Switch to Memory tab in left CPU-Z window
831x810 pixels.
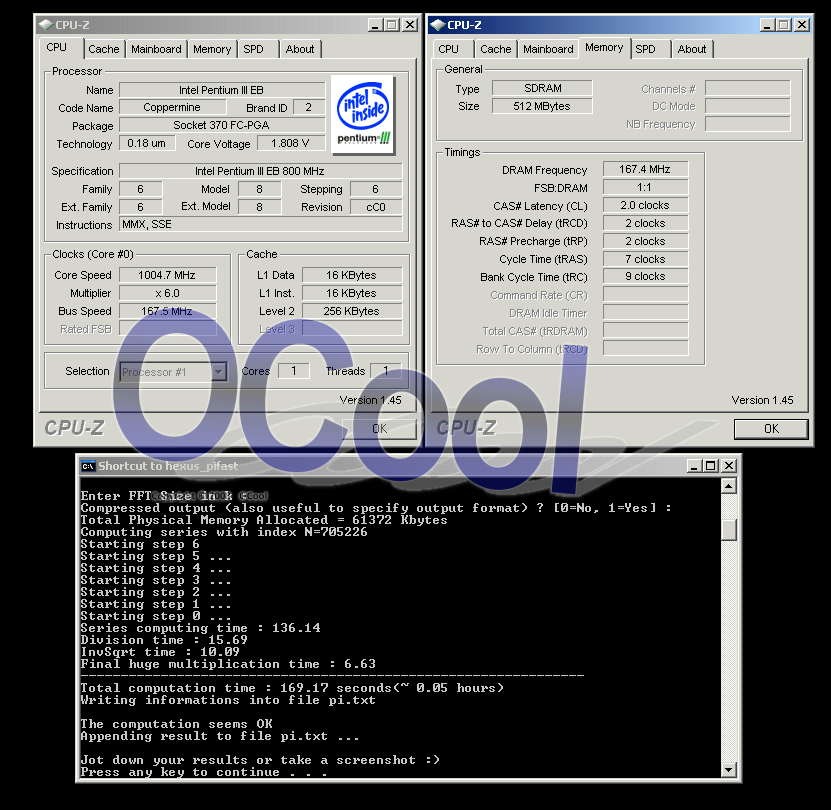tap(212, 49)
